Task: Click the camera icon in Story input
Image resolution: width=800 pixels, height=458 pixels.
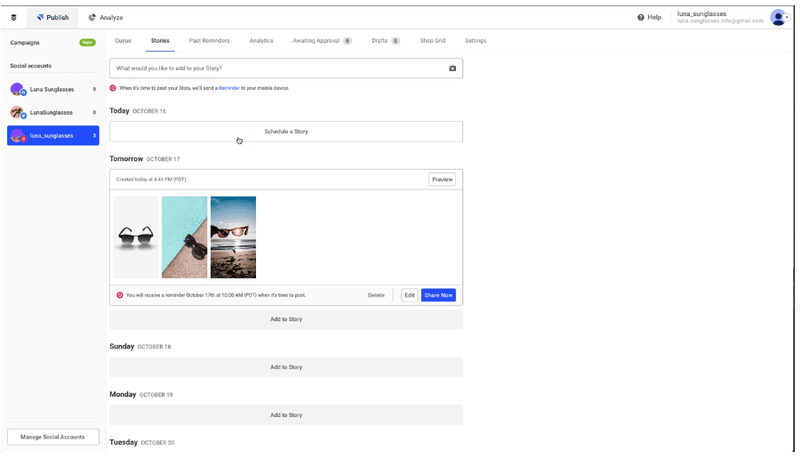Action: click(x=452, y=68)
